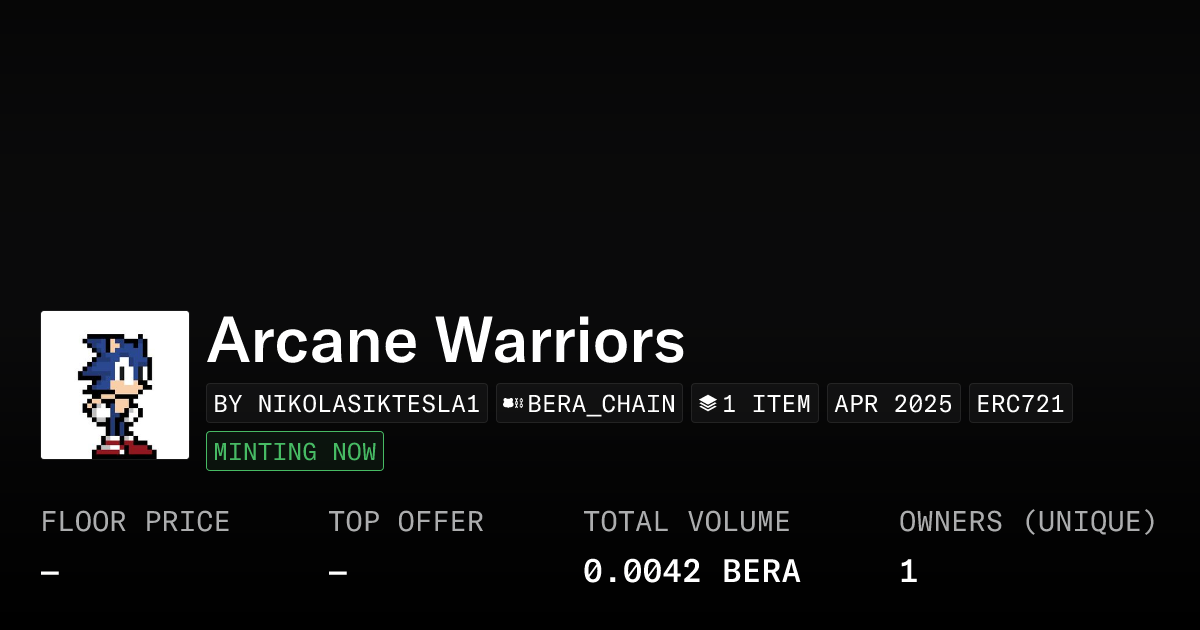Click the FLOOR PRICE label
This screenshot has height=630, width=1200.
(x=136, y=522)
